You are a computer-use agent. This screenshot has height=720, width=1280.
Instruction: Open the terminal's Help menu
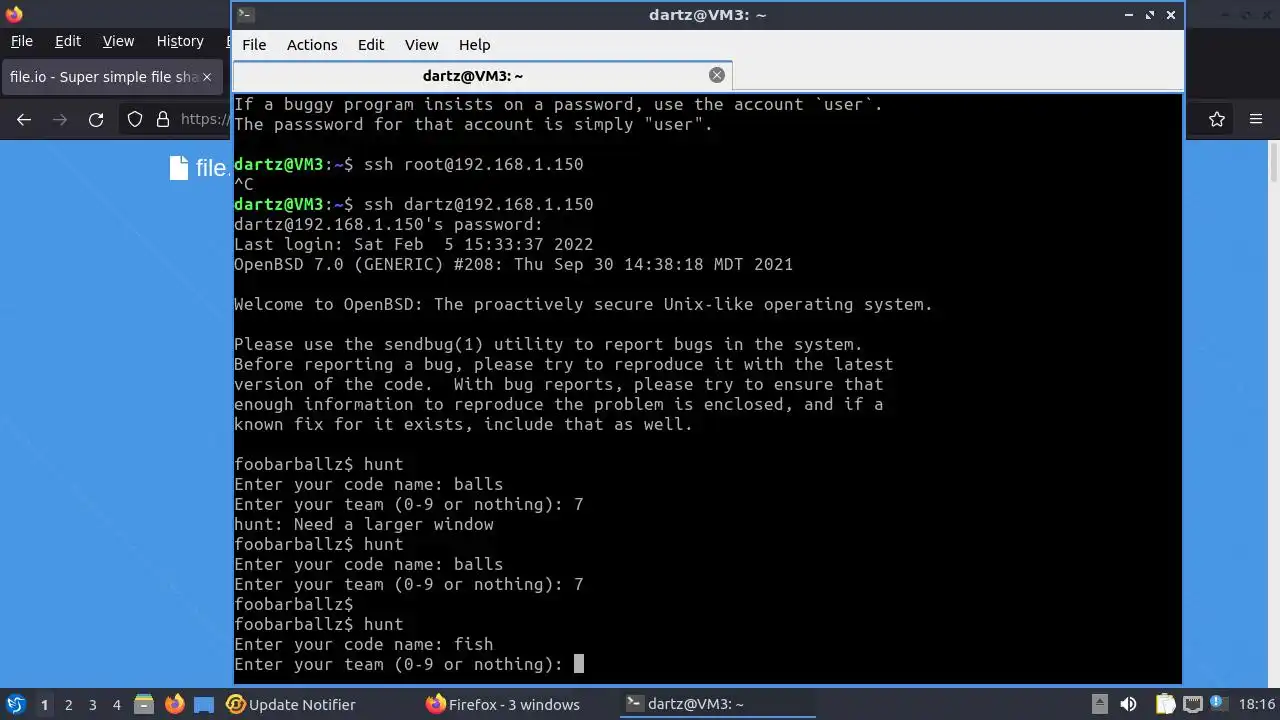[474, 45]
